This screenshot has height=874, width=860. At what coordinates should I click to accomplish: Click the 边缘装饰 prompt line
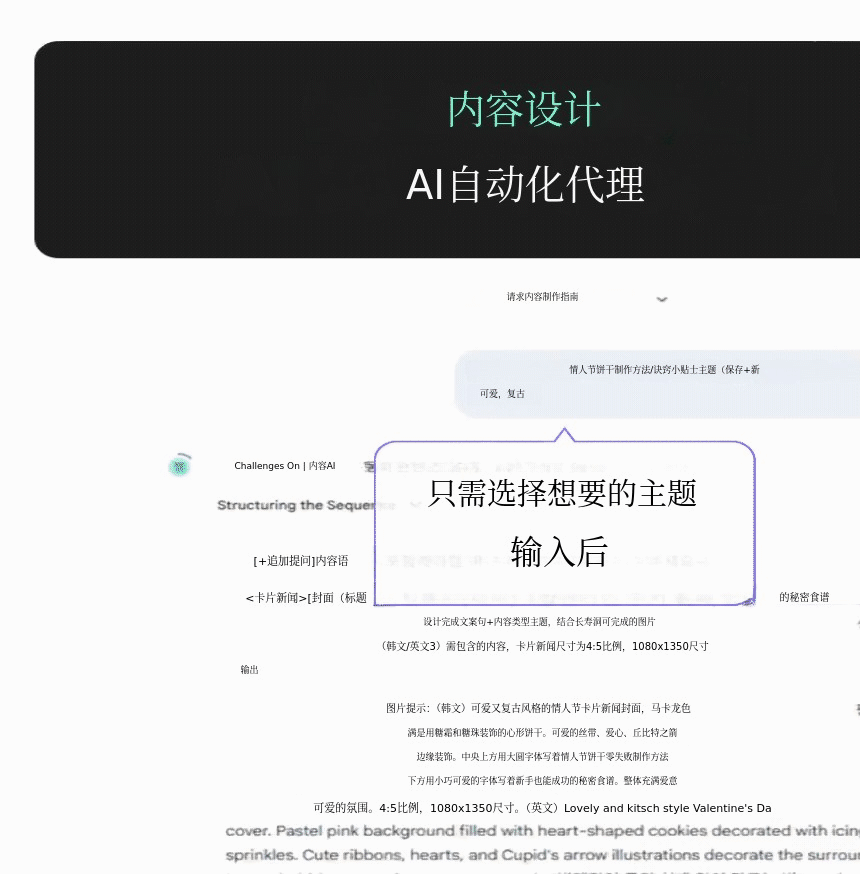tap(542, 757)
